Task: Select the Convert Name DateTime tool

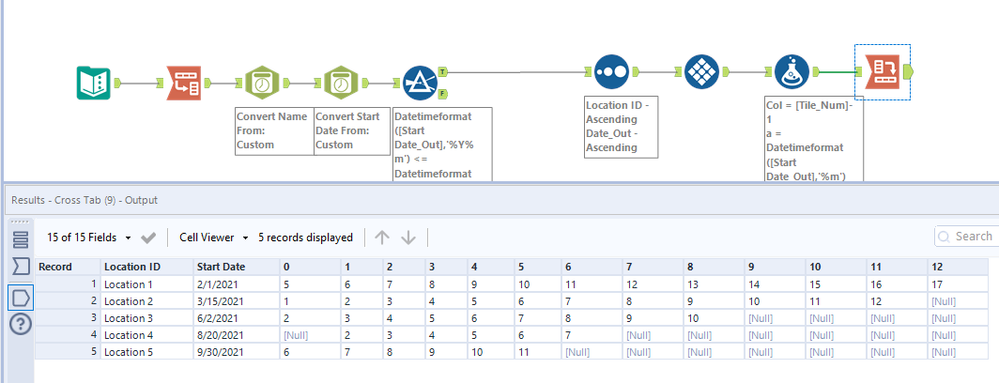Action: [x=261, y=83]
